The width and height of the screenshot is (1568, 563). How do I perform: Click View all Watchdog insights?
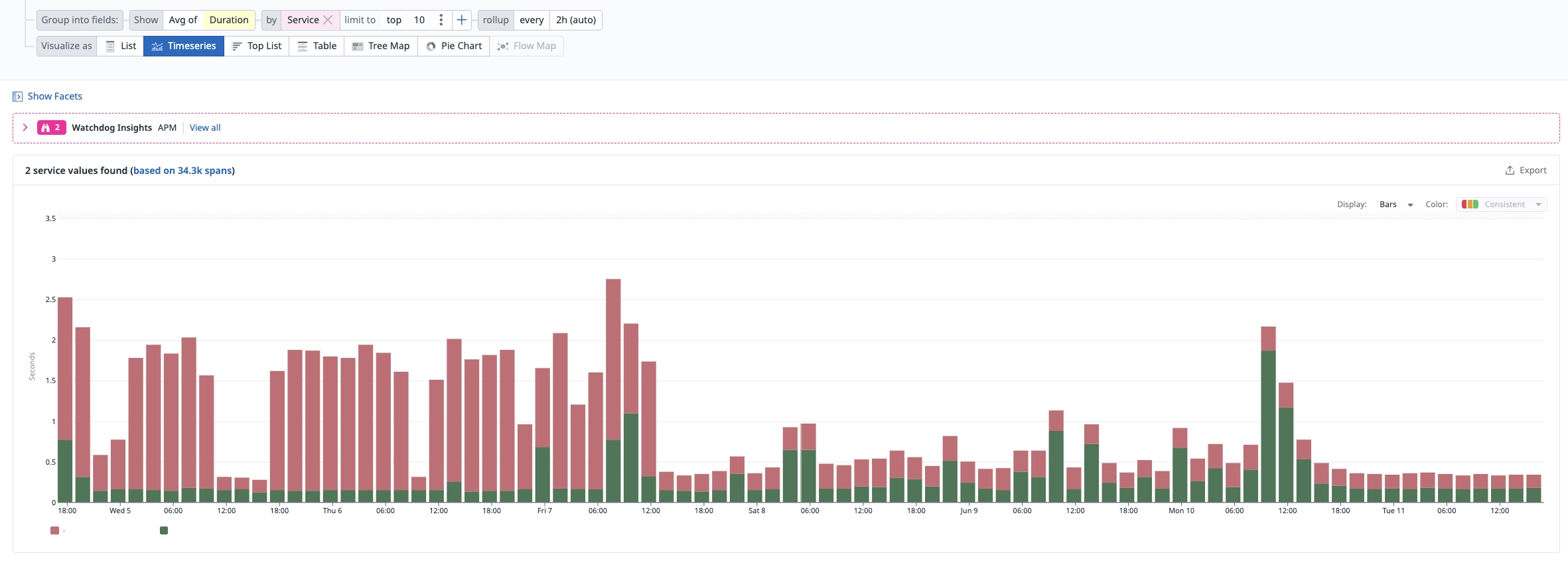coord(205,127)
